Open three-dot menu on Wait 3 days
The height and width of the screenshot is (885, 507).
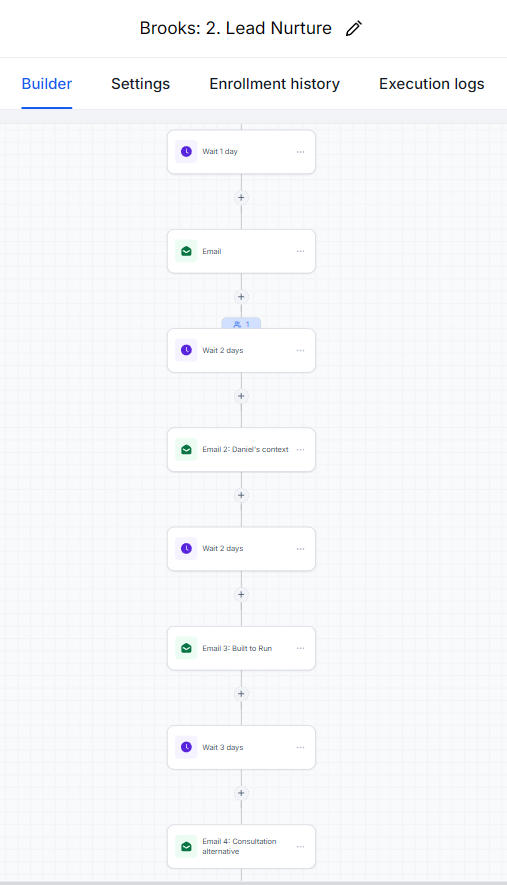[x=300, y=747]
